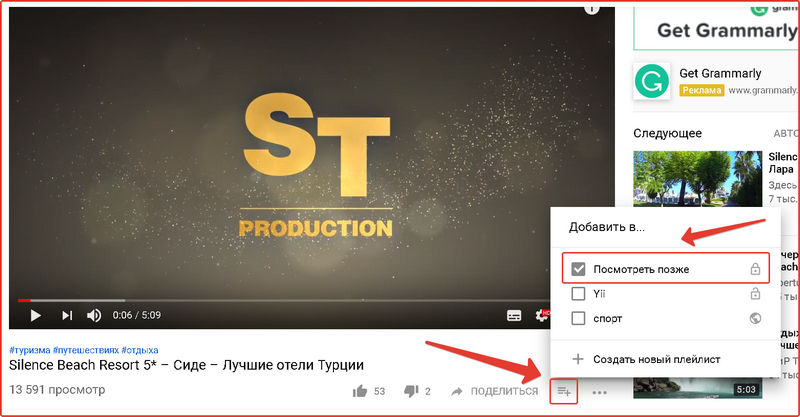Click the Реклама ad label
800x417 pixels.
pos(702,90)
